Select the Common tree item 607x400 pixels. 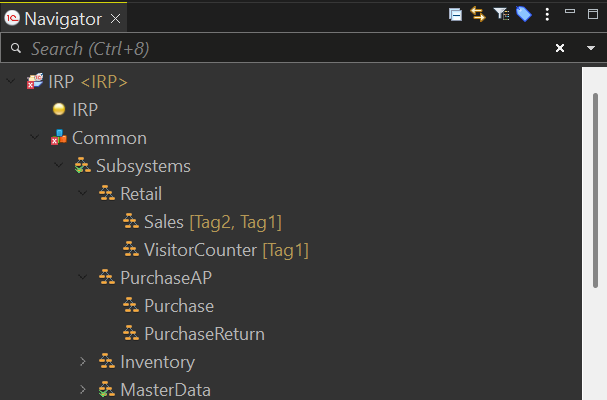coord(109,138)
